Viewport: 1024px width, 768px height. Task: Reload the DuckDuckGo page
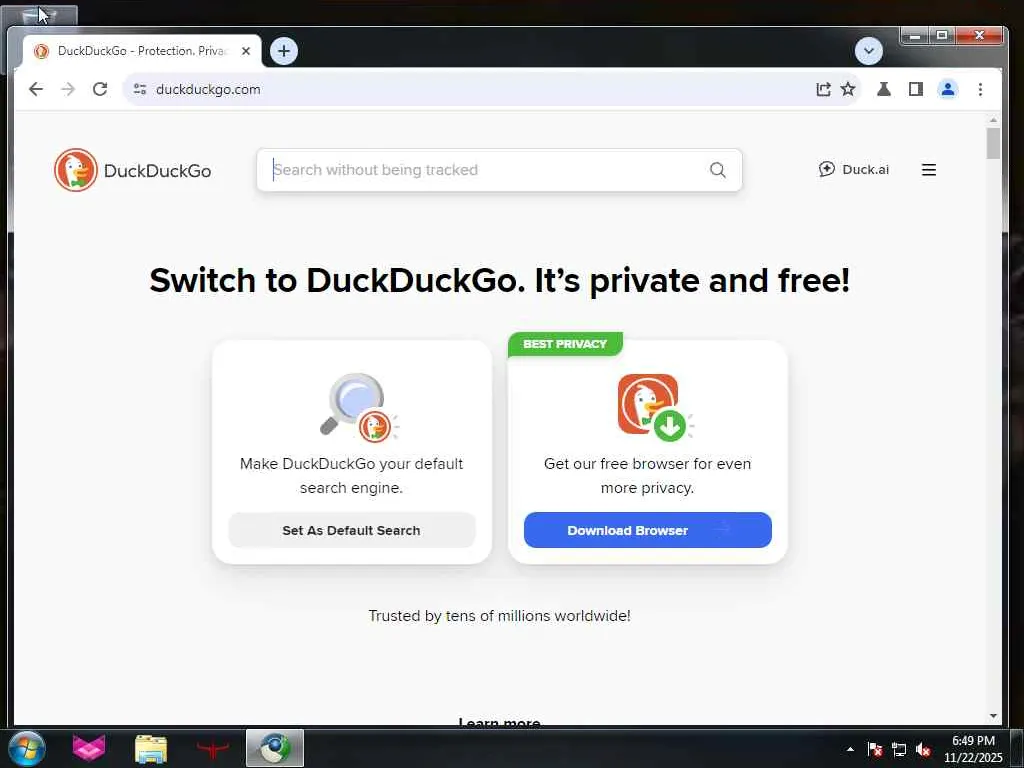point(100,89)
